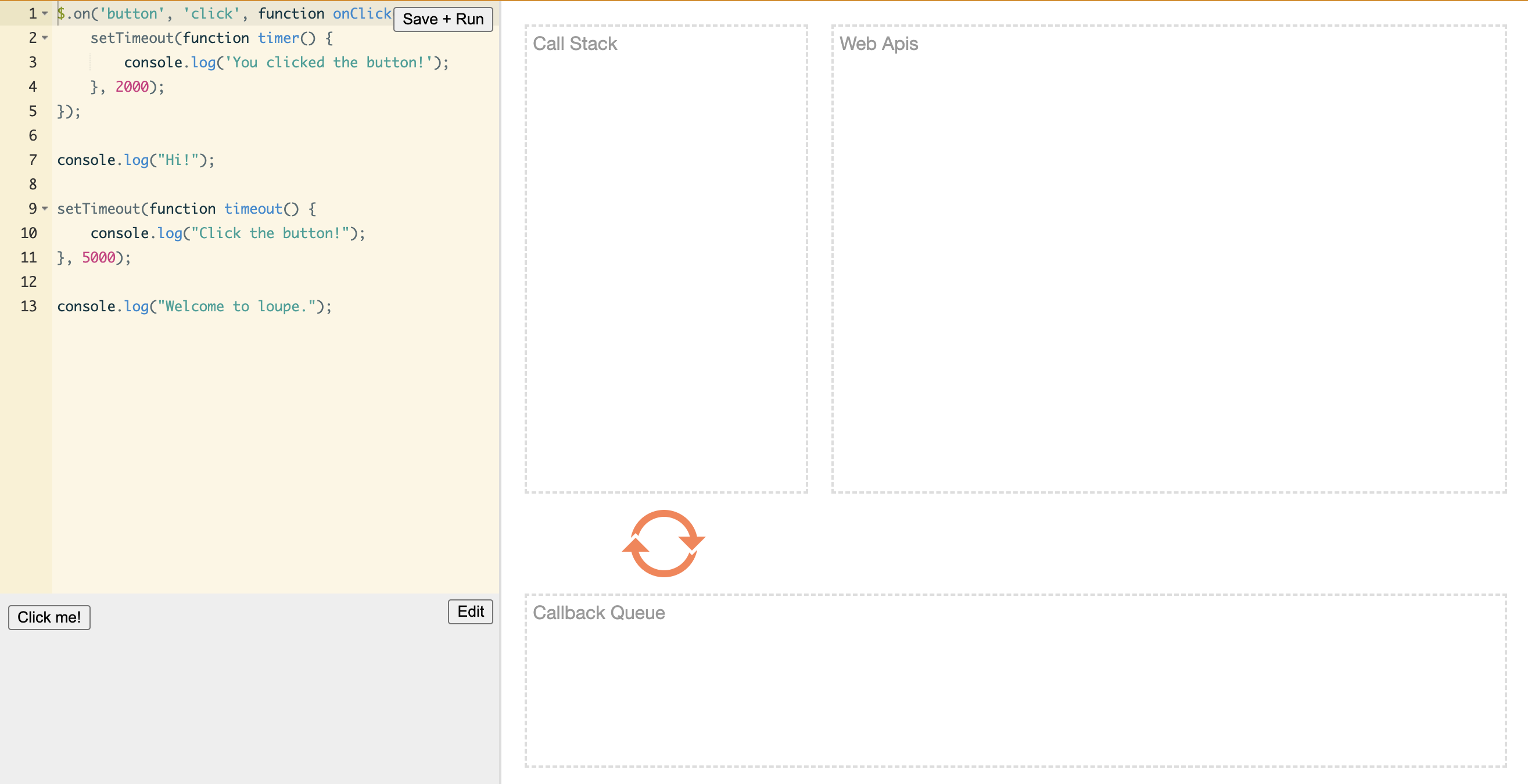1528x784 pixels.
Task: Collapse the fold arrow on line 2
Action: (45, 38)
